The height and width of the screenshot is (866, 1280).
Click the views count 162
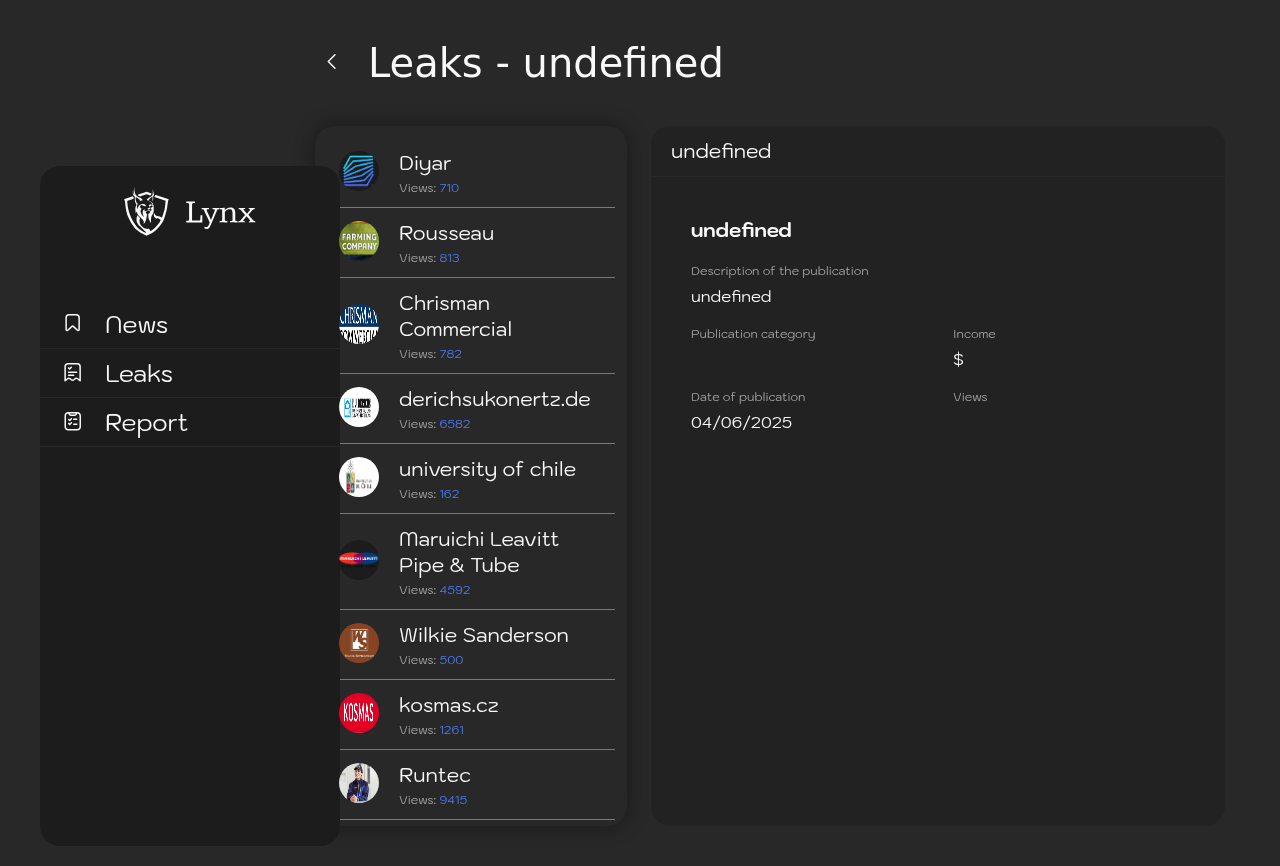click(x=449, y=494)
